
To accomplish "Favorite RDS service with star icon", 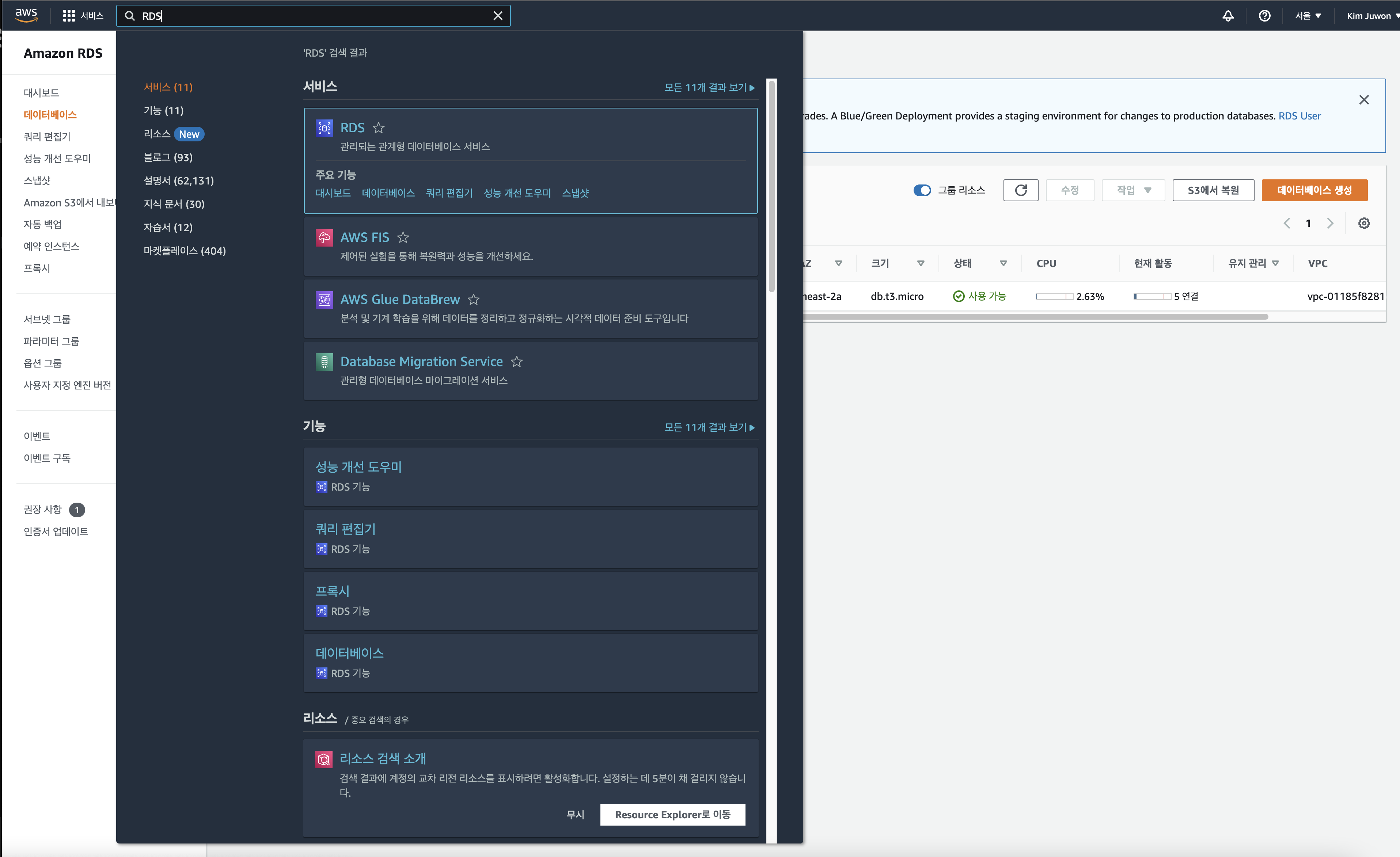I will pos(378,128).
